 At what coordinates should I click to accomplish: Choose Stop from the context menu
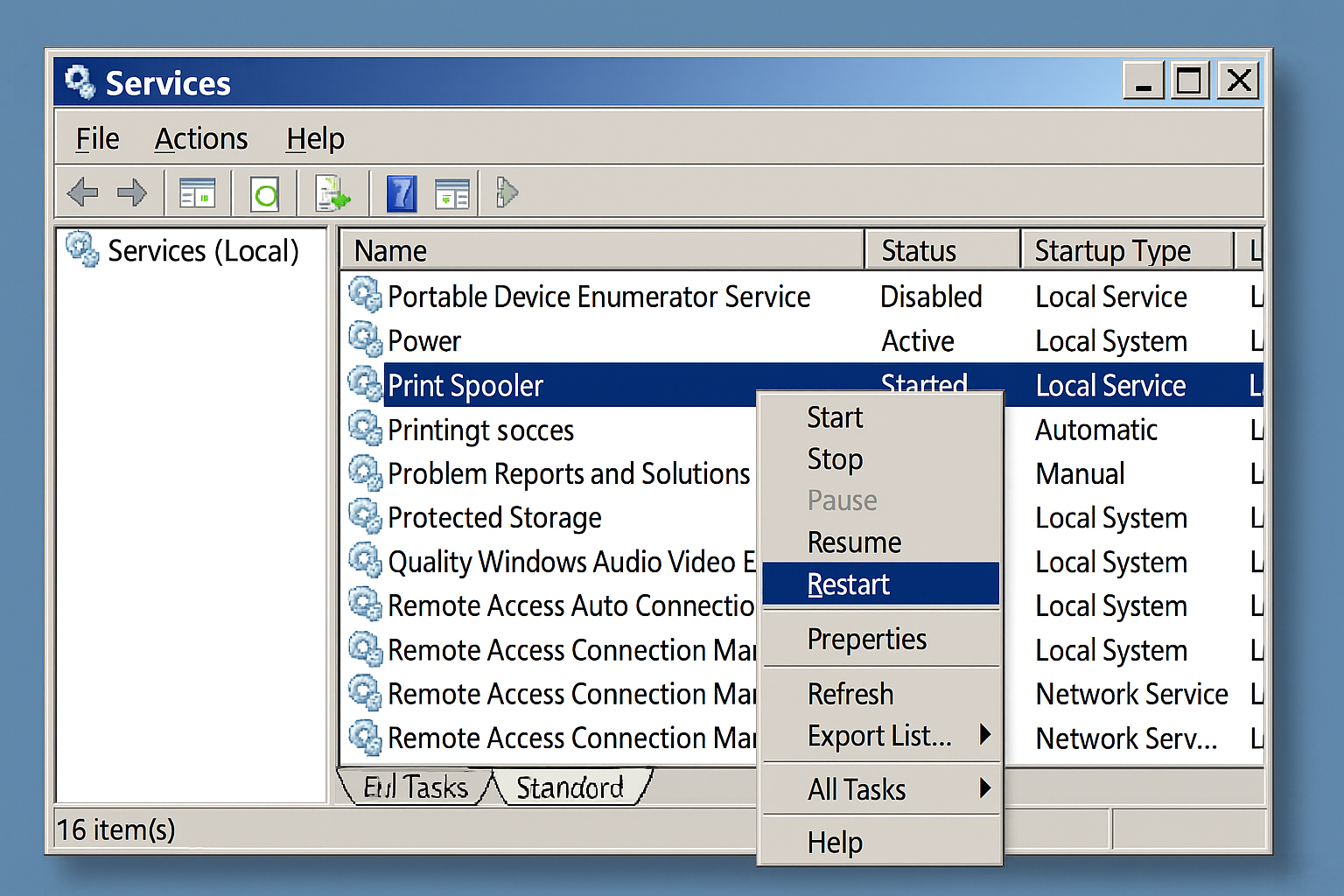tap(834, 458)
